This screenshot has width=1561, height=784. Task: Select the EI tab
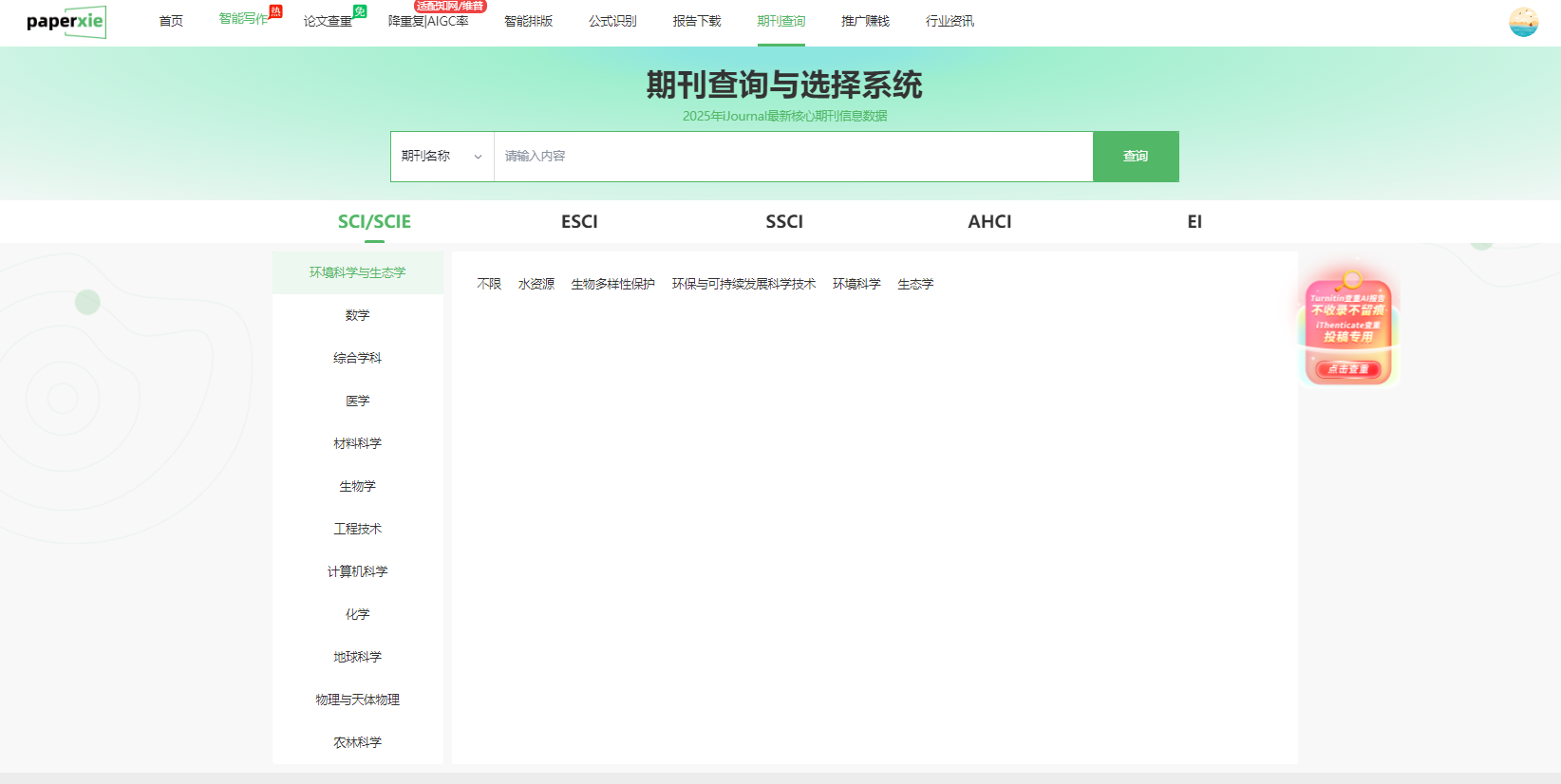[1194, 222]
